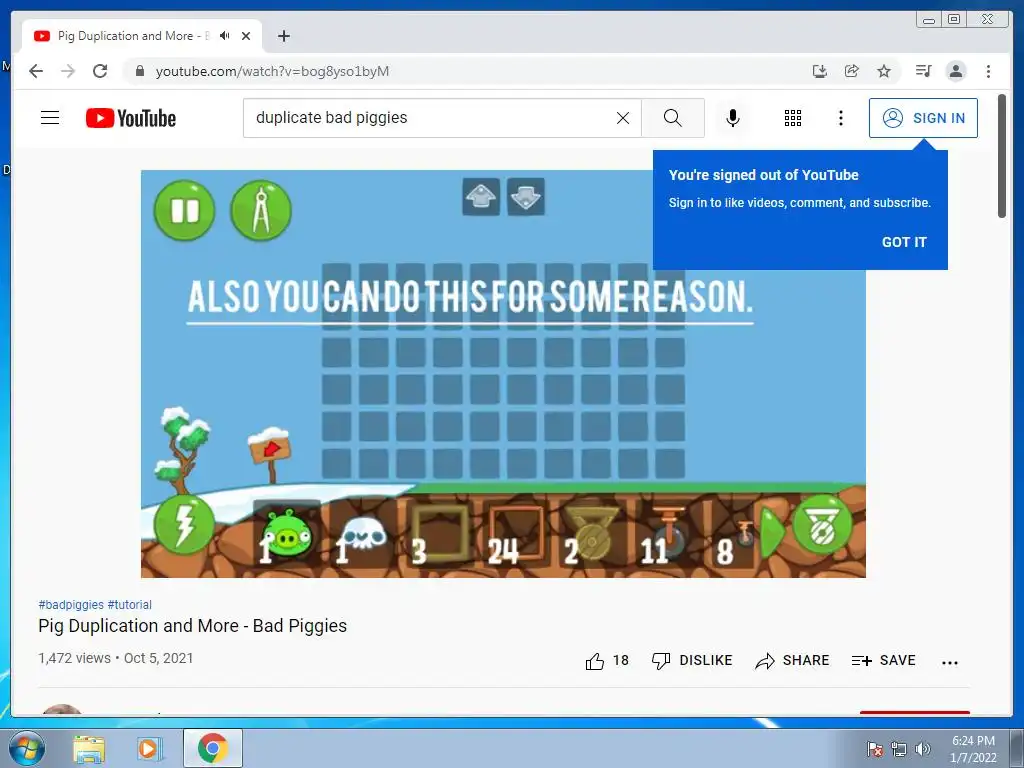Open Chrome media controls icon
This screenshot has height=768, width=1024.
(x=923, y=71)
